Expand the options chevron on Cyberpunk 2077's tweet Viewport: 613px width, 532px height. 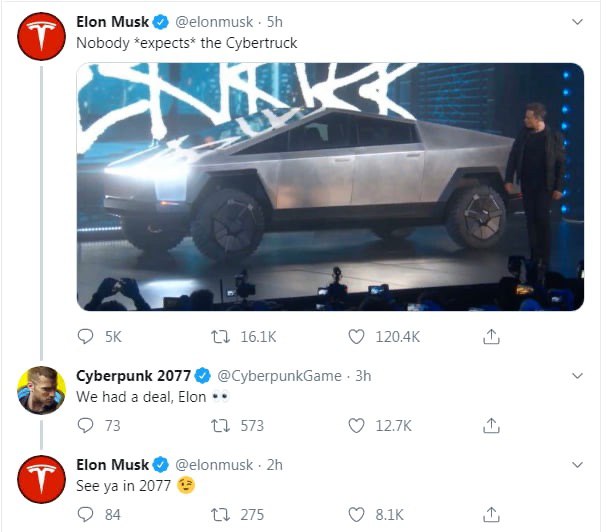[x=577, y=376]
